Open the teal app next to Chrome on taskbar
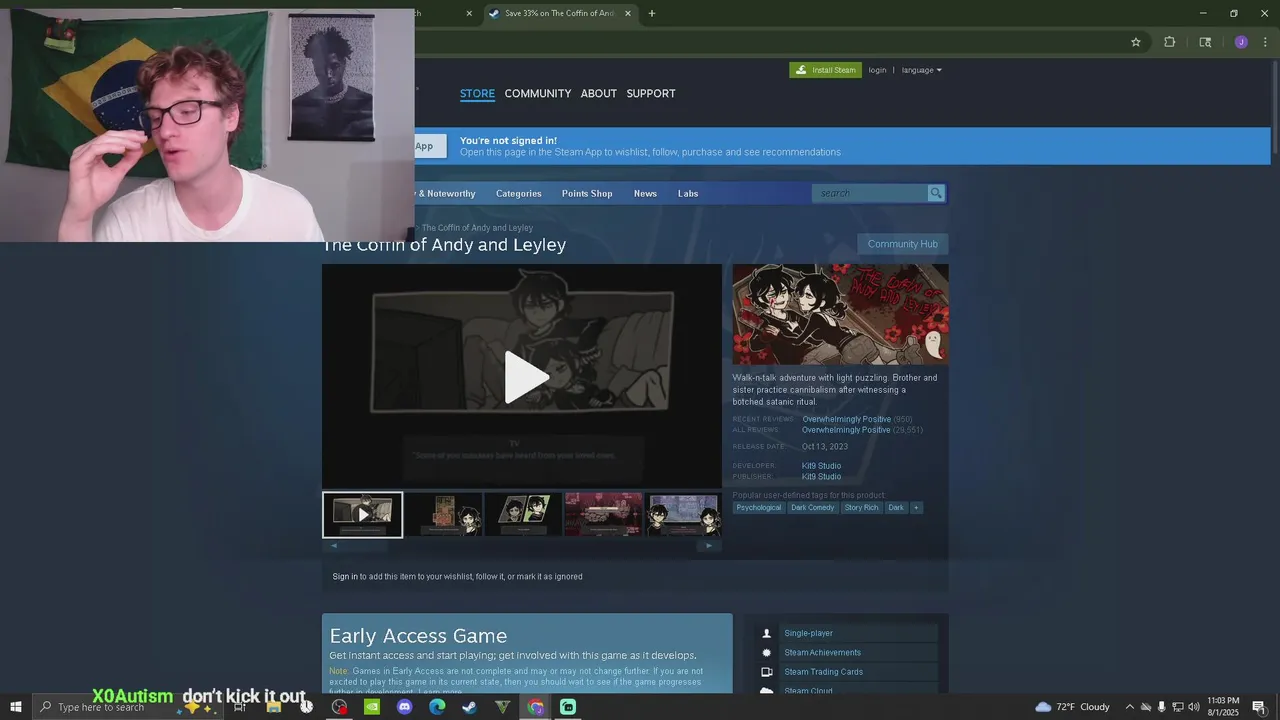 coord(568,707)
